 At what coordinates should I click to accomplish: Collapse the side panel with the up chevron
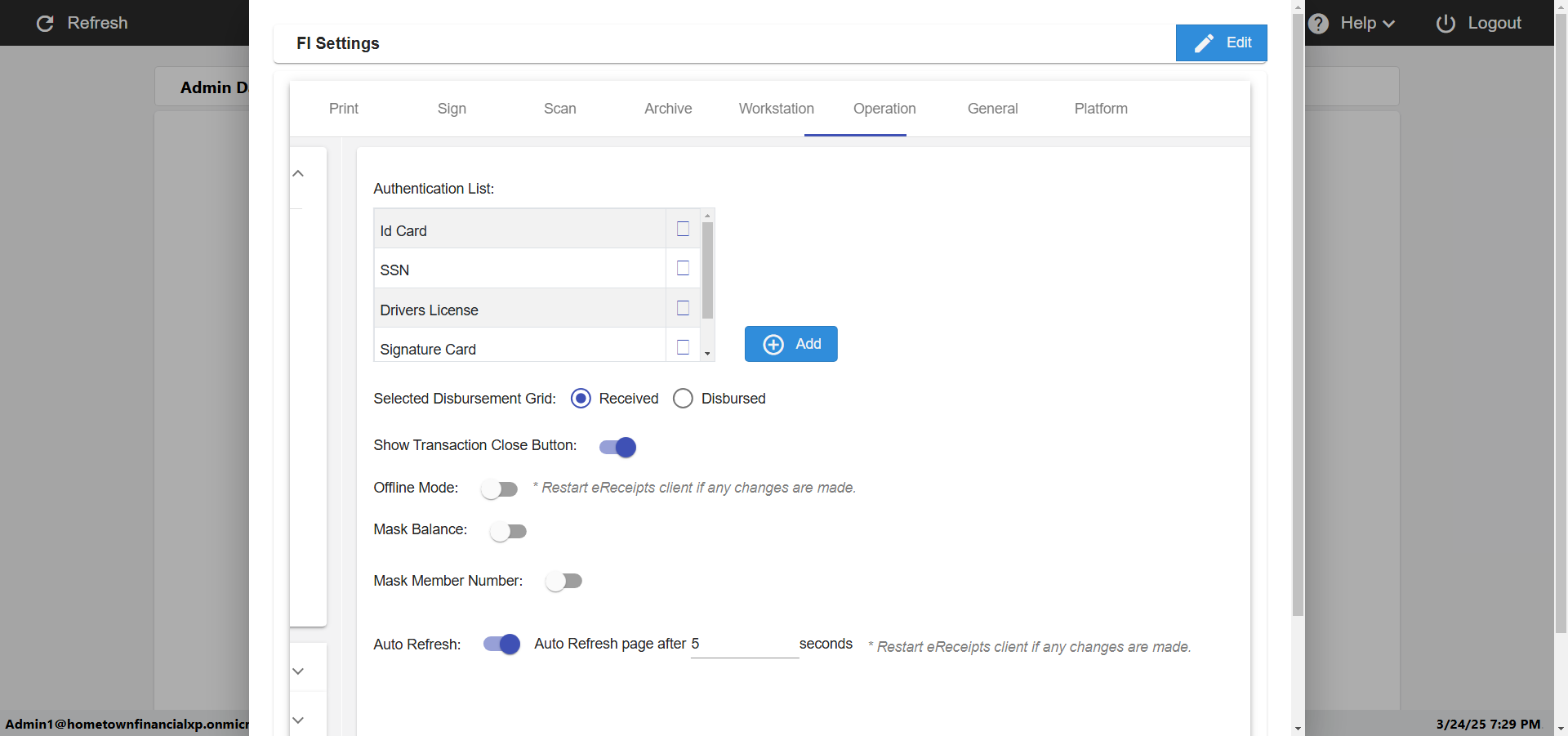click(x=298, y=173)
